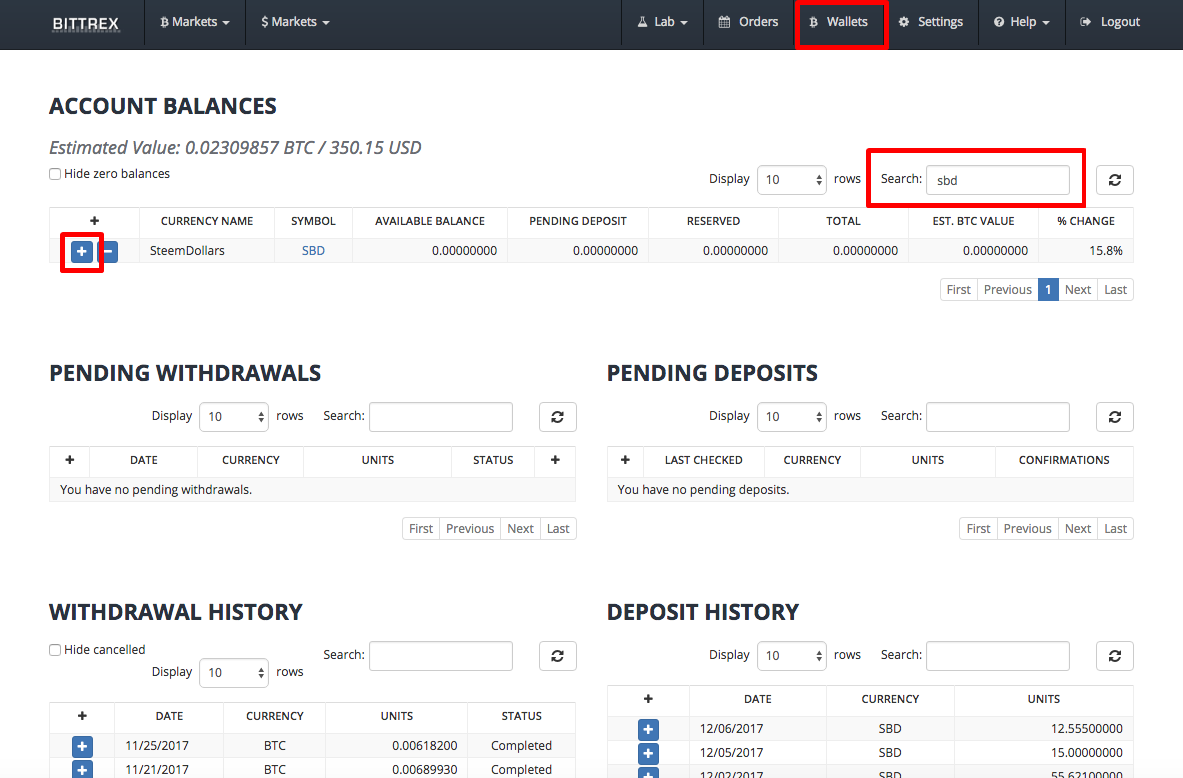The image size is (1183, 778).
Task: Open the Help dropdown menu
Action: pos(1022,22)
